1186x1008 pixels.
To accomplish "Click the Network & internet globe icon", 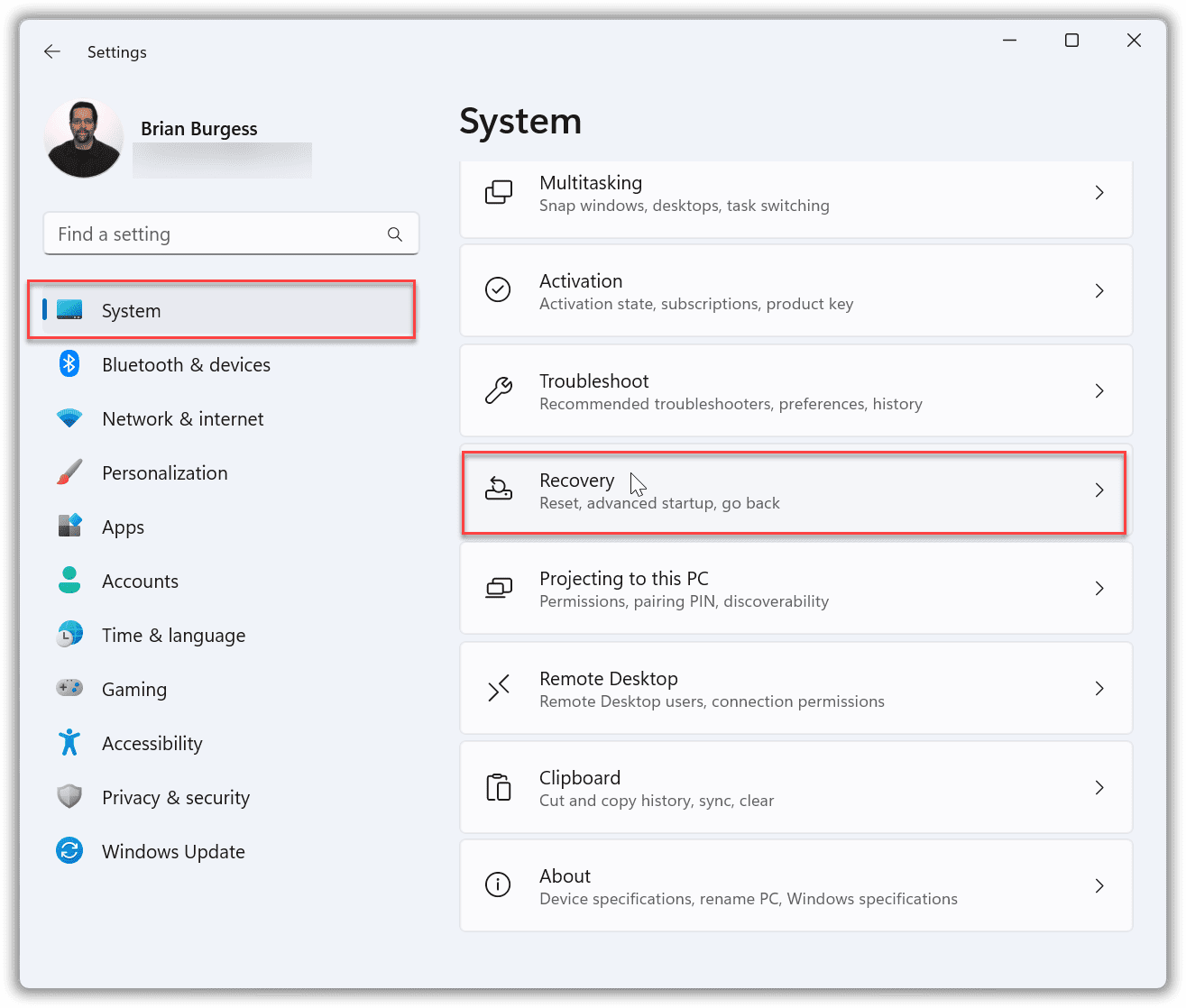I will click(x=69, y=418).
